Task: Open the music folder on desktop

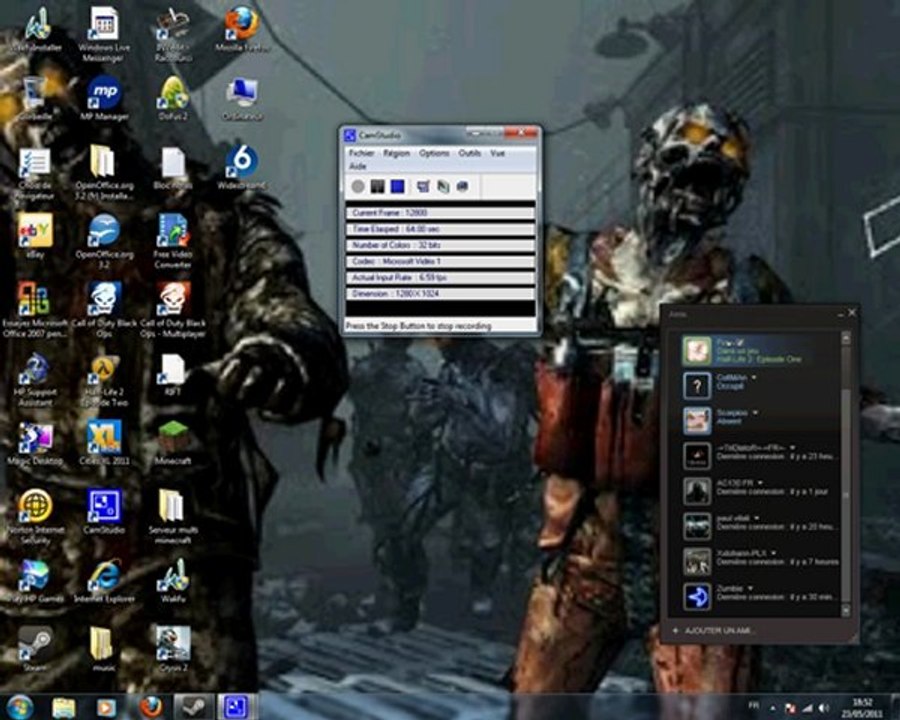Action: [103, 649]
